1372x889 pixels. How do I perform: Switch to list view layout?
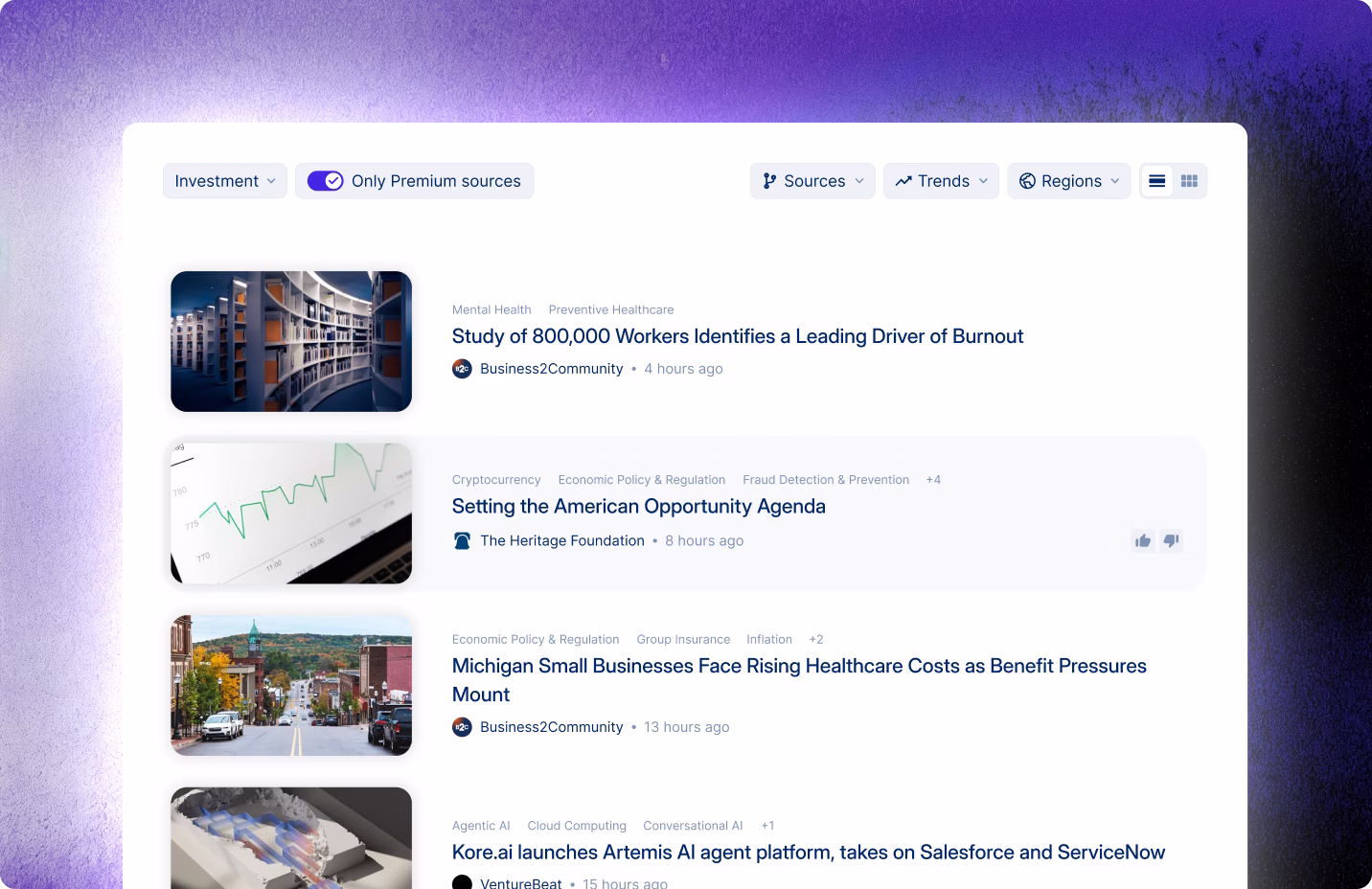tap(1157, 181)
